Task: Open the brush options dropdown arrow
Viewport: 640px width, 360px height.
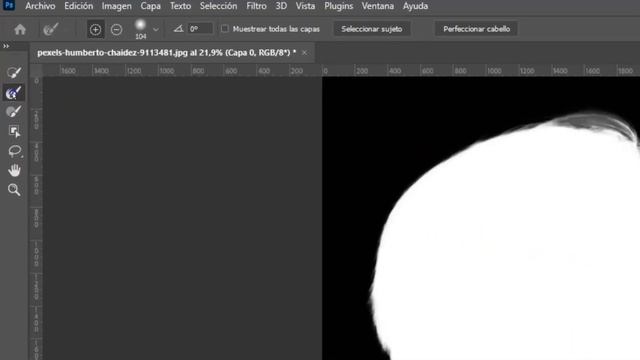Action: (x=156, y=29)
